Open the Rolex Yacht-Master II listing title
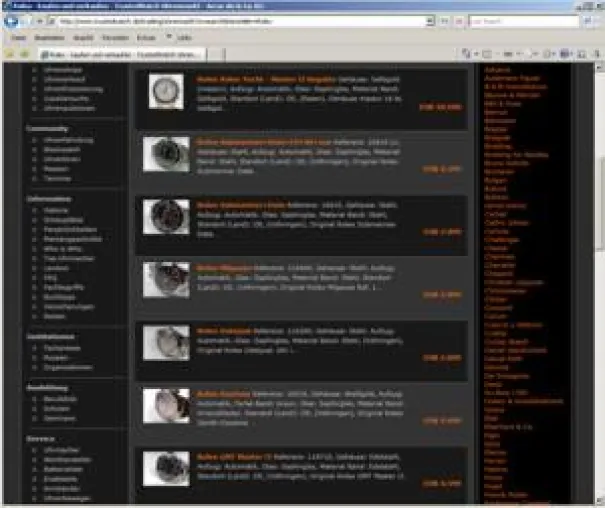The width and height of the screenshot is (605, 508). (266, 79)
